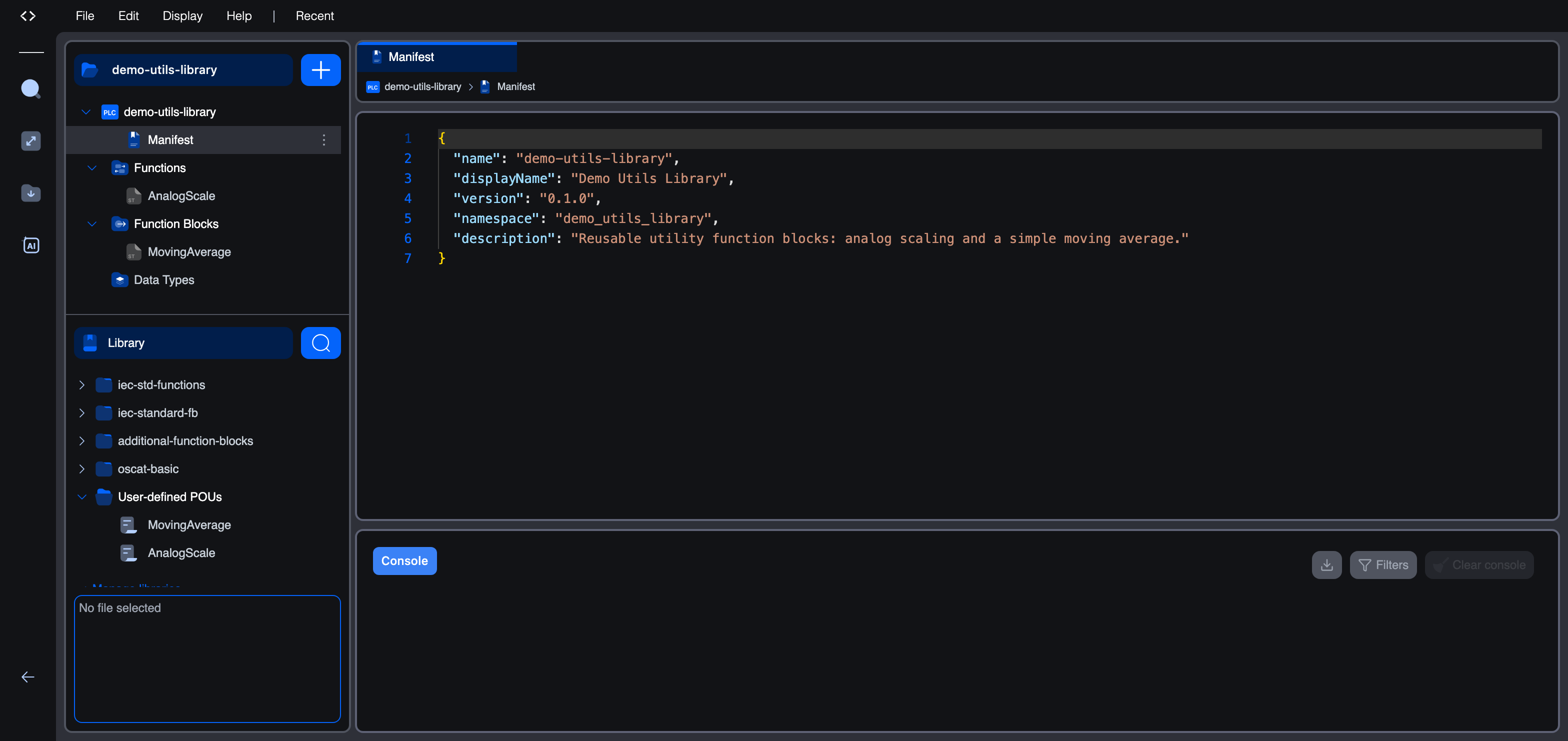Click the ST file icon beside MovingAverage

(x=134, y=252)
